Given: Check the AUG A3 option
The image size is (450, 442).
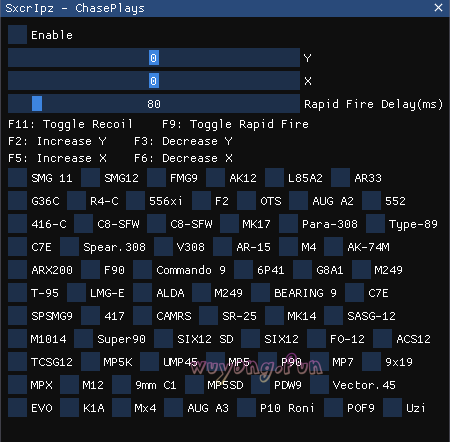Looking at the screenshot, I should (173, 408).
